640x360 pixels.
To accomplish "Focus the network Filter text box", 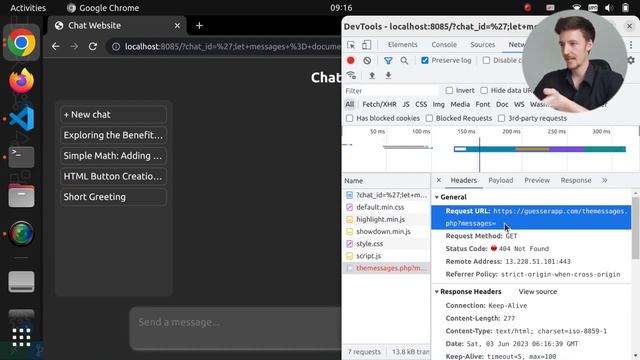I will 391,91.
